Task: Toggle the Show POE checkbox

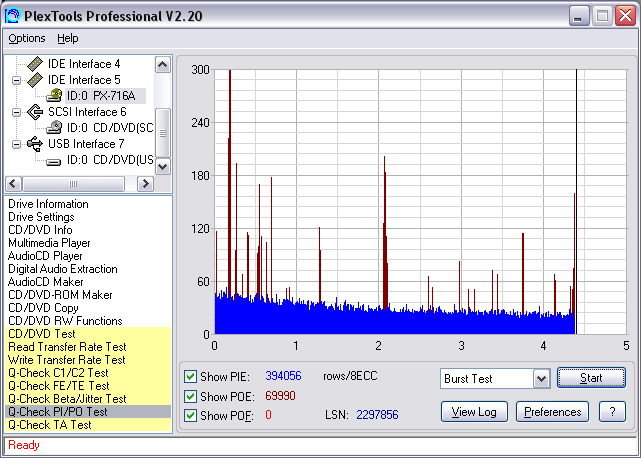Action: [x=190, y=396]
